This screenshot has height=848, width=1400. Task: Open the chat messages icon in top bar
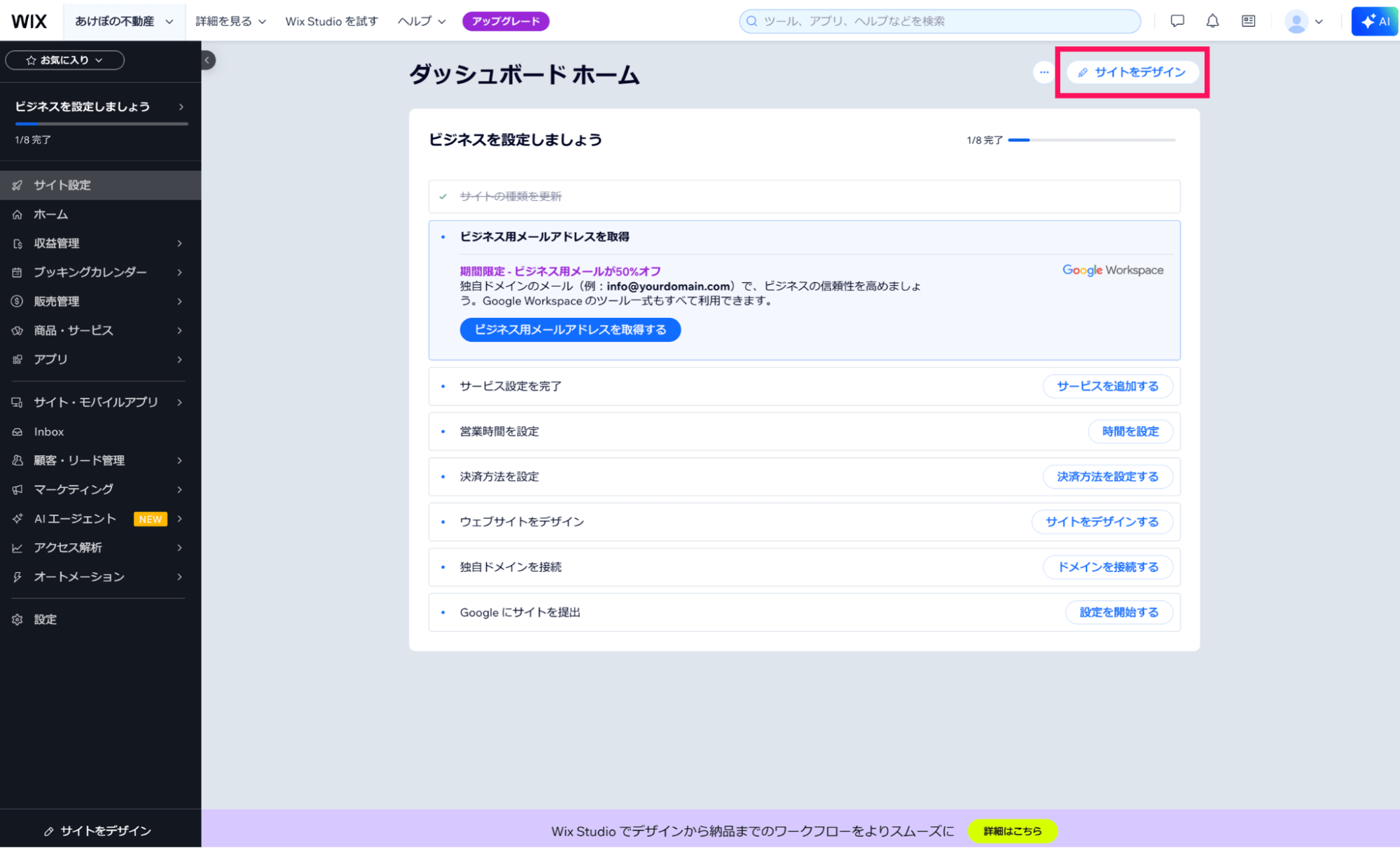pyautogui.click(x=1177, y=20)
